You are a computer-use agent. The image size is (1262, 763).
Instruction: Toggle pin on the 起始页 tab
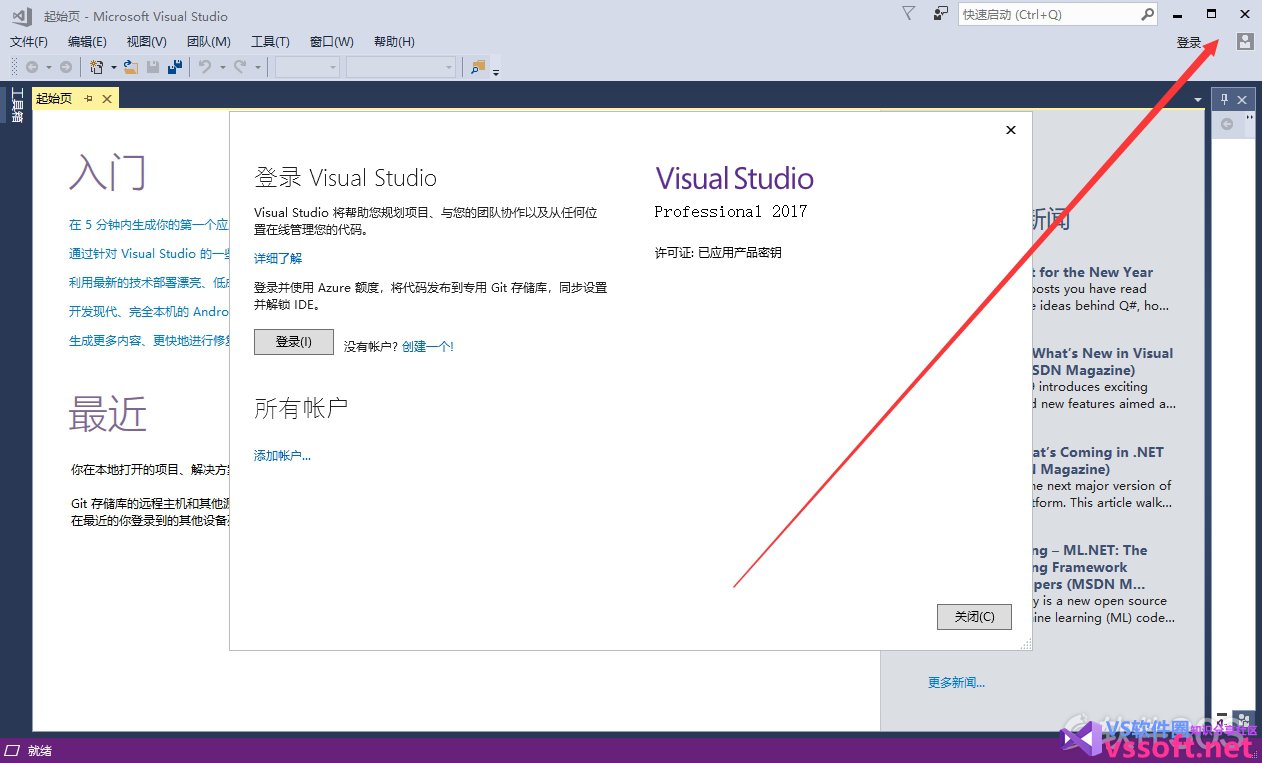tap(88, 98)
